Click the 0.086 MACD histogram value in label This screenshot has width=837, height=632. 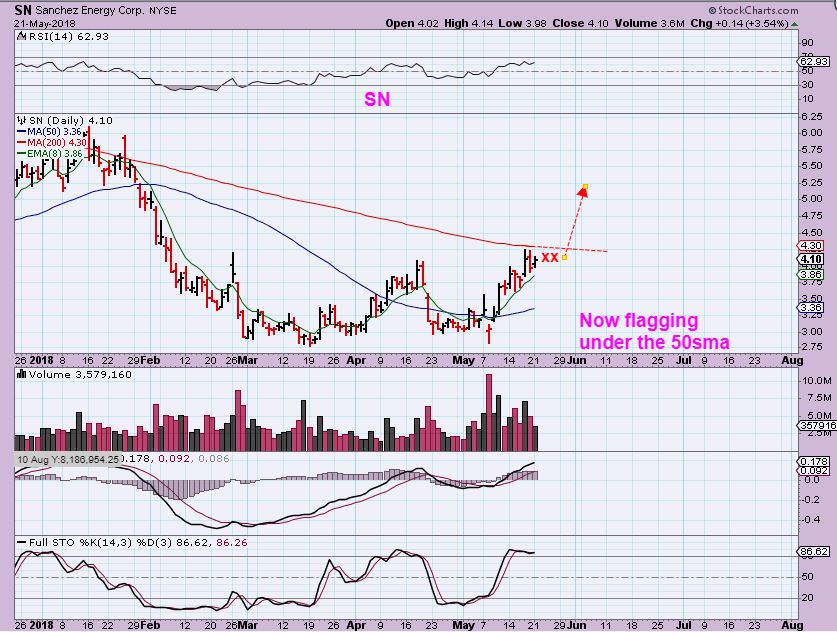click(x=214, y=459)
